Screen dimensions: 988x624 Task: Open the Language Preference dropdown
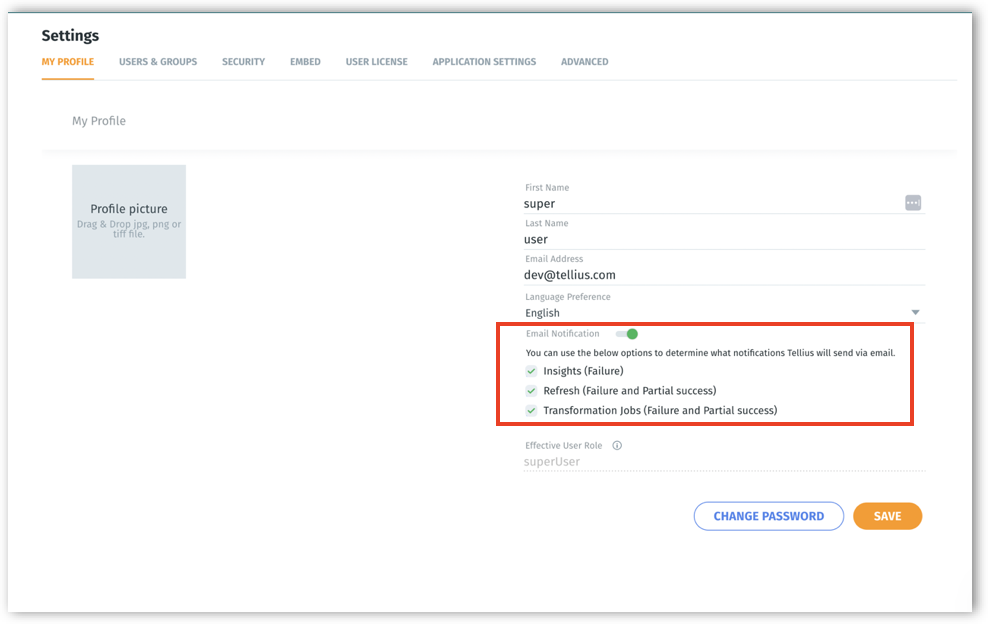click(x=725, y=313)
